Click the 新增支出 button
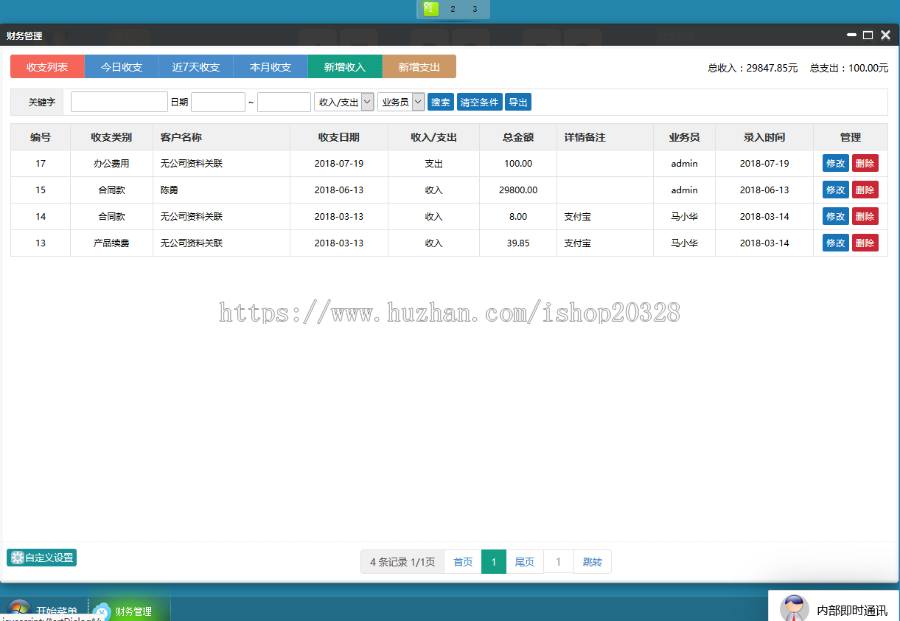900x621 pixels. 419,66
